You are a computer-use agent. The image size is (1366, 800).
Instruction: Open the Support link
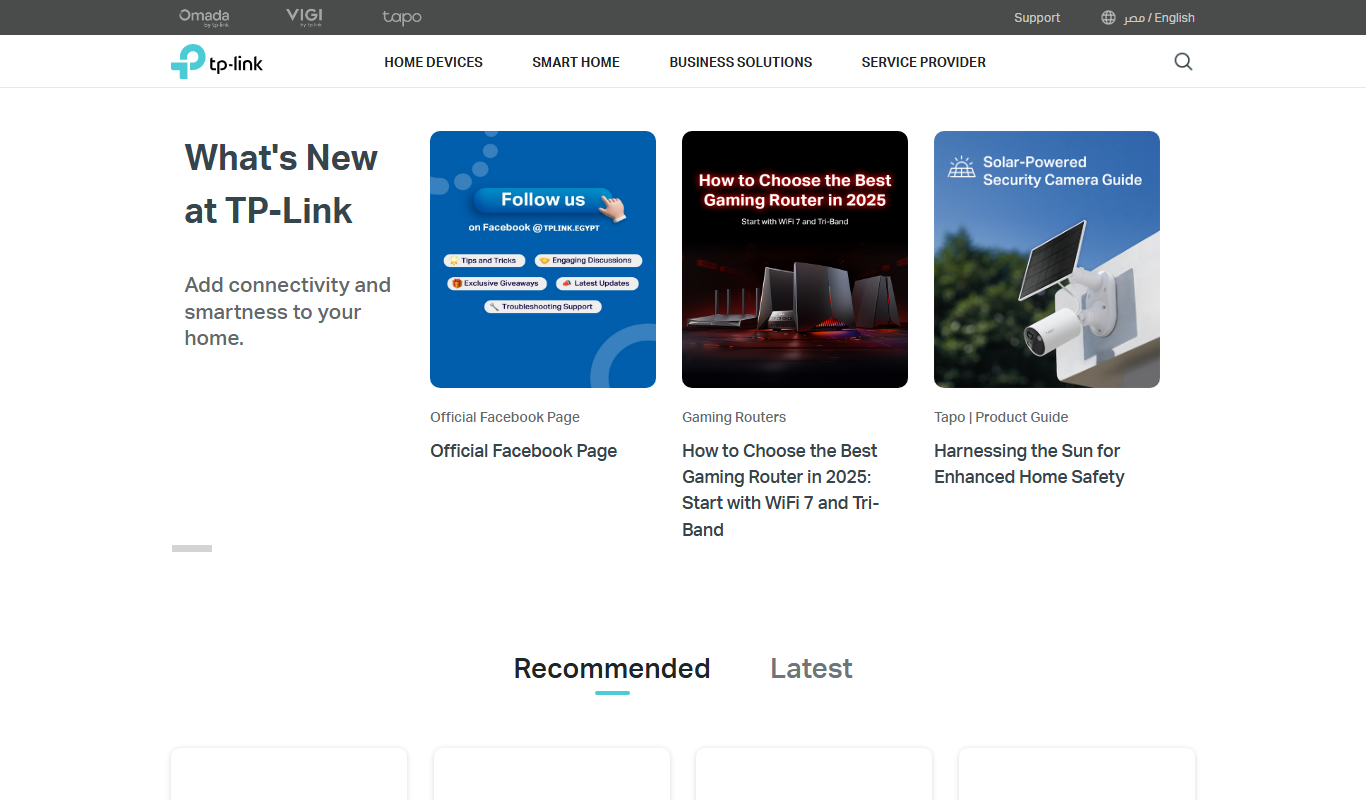tap(1037, 18)
